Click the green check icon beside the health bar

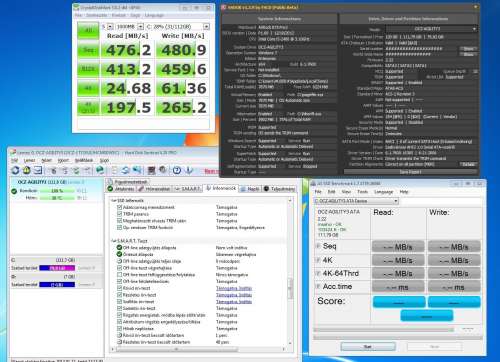point(14,191)
